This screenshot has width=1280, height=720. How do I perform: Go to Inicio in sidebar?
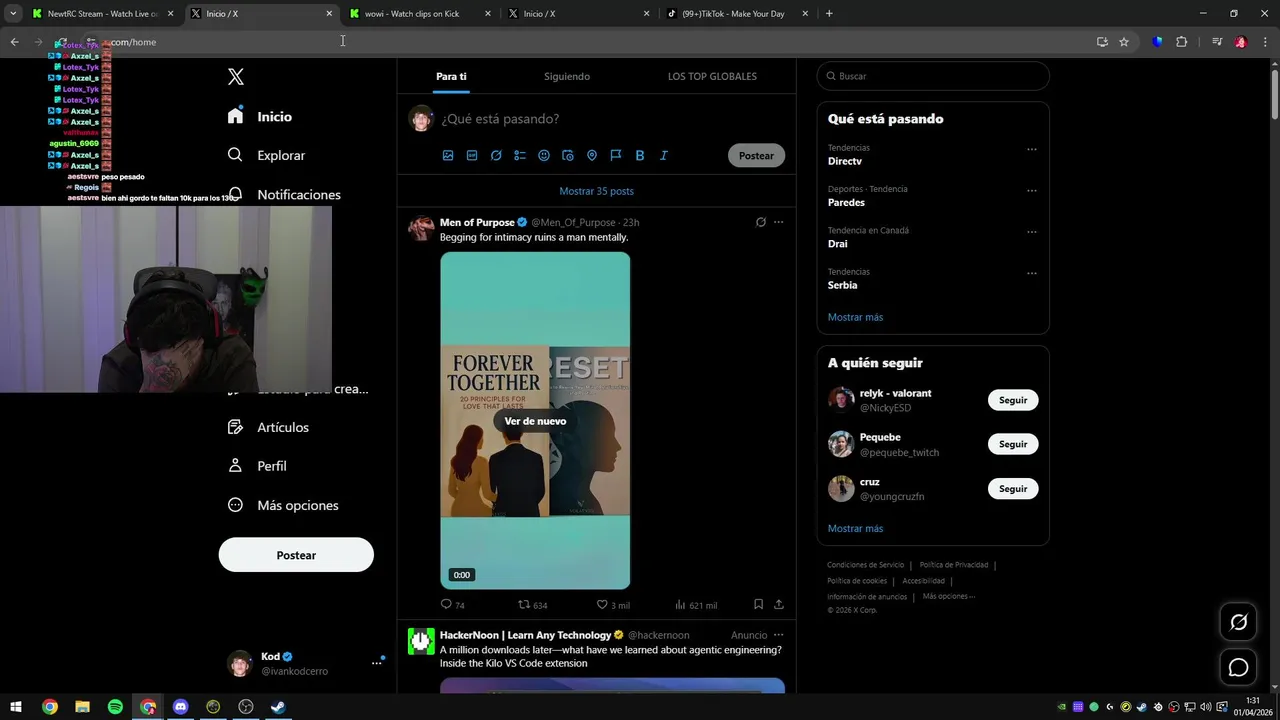tap(260, 116)
